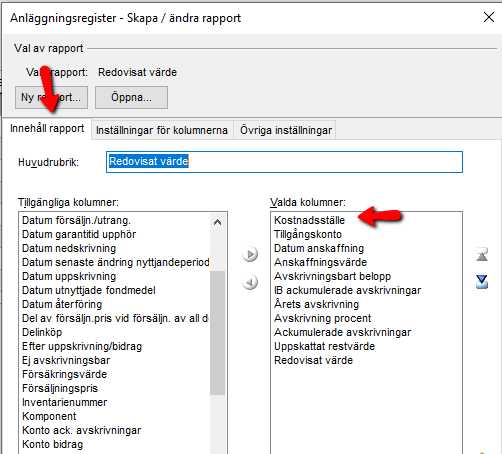Open Övriga inställningar tab

(x=286, y=130)
